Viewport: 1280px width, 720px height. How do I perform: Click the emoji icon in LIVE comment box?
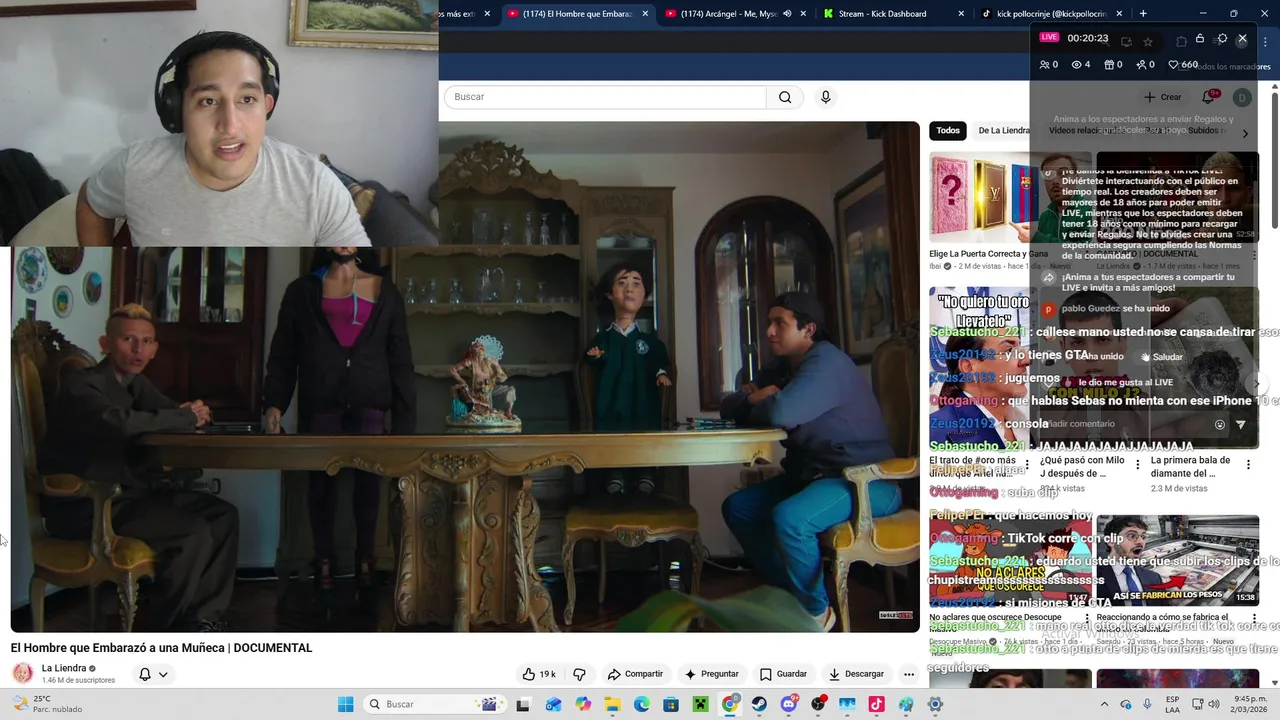(x=1220, y=425)
